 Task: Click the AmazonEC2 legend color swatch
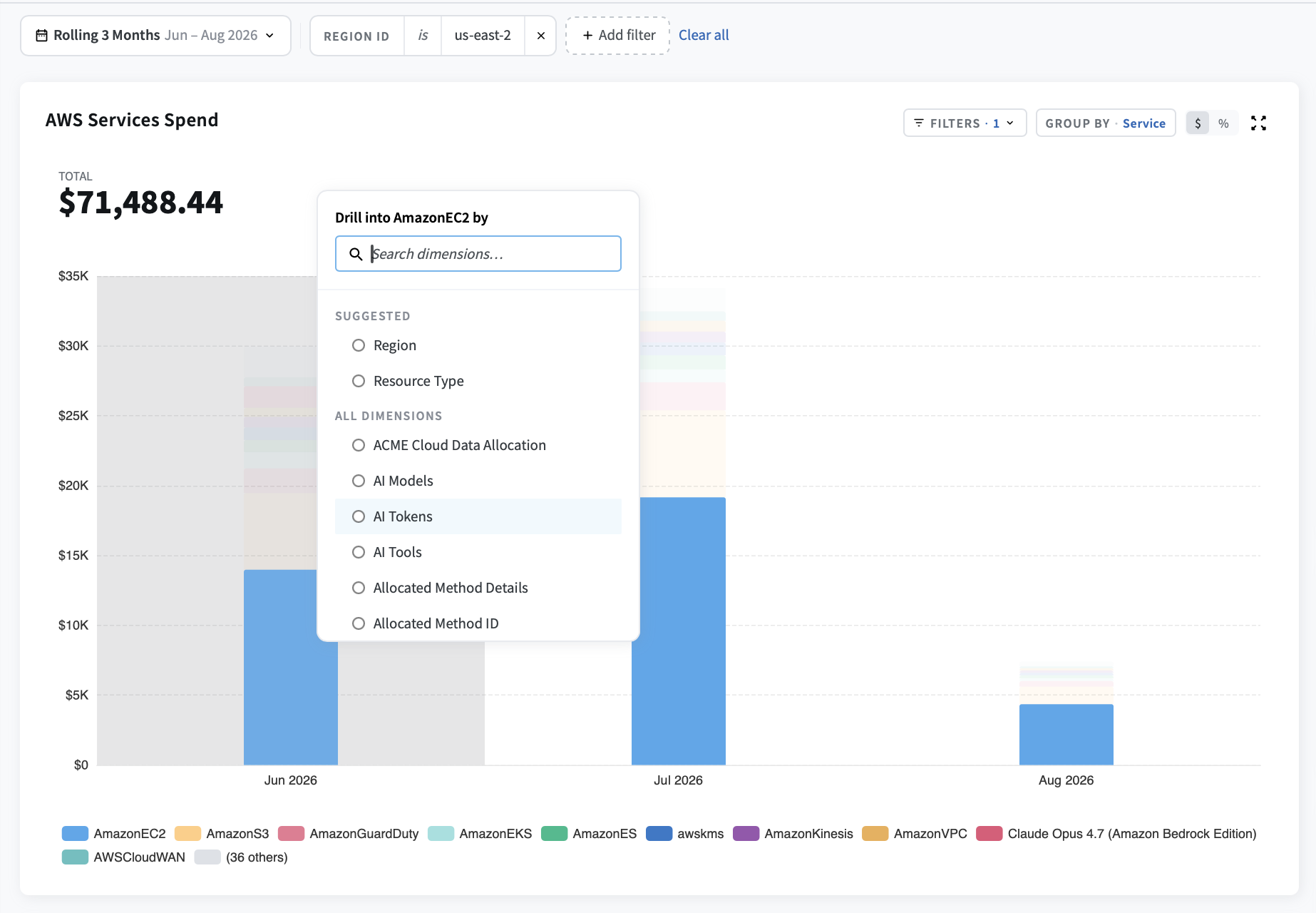(x=75, y=834)
